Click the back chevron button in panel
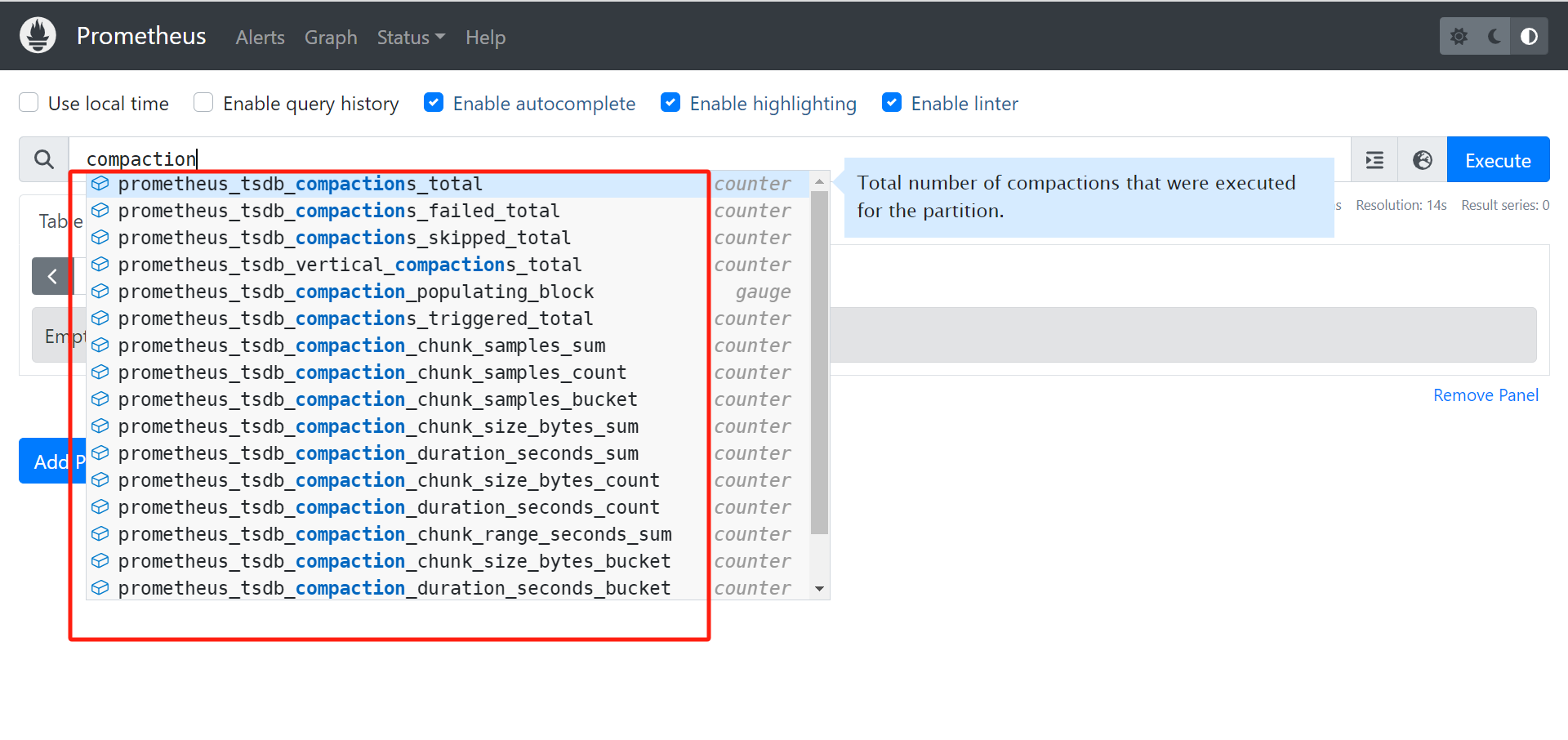This screenshot has height=740, width=1568. click(52, 276)
